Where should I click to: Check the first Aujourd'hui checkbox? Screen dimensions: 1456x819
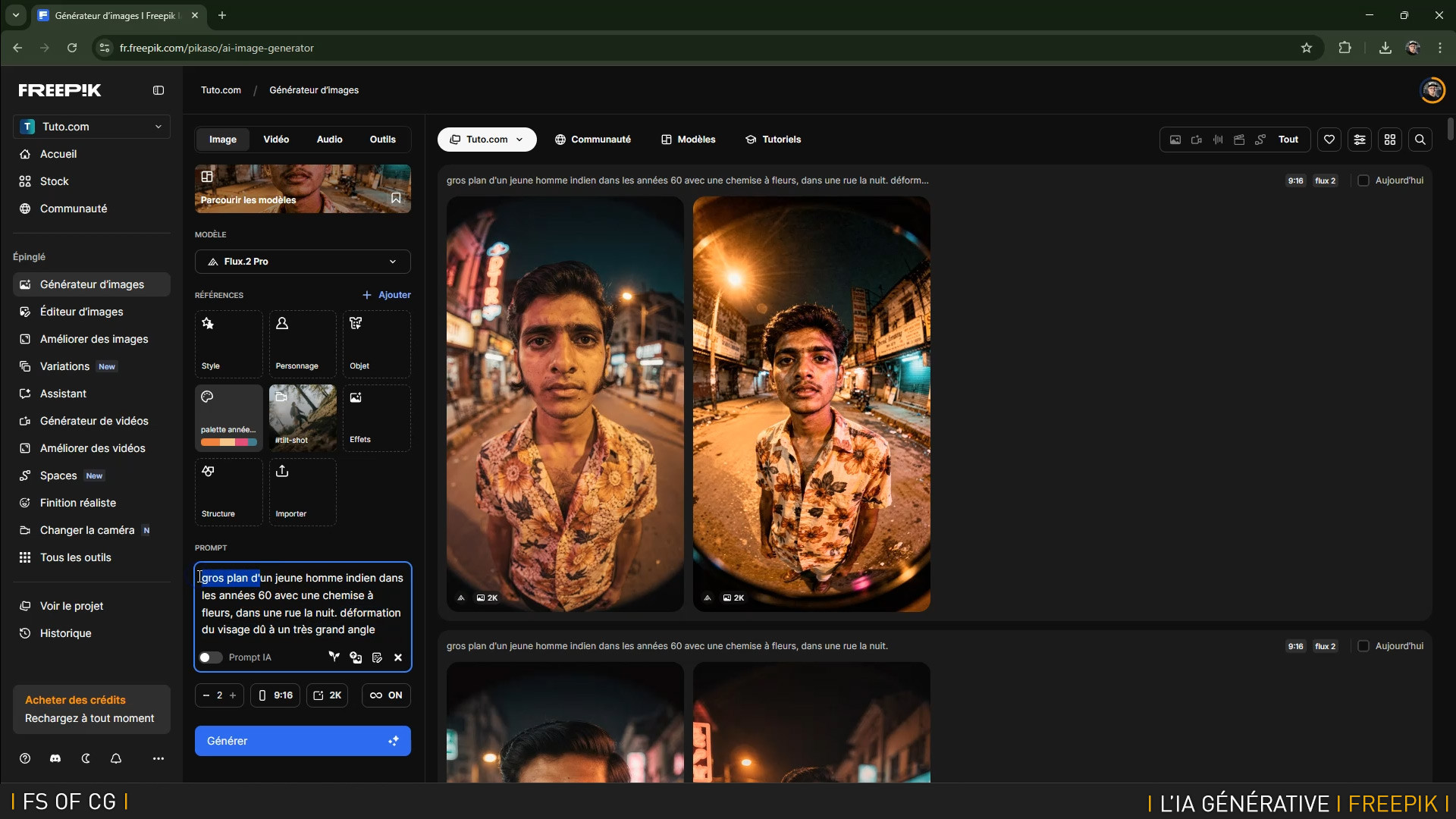(x=1363, y=180)
